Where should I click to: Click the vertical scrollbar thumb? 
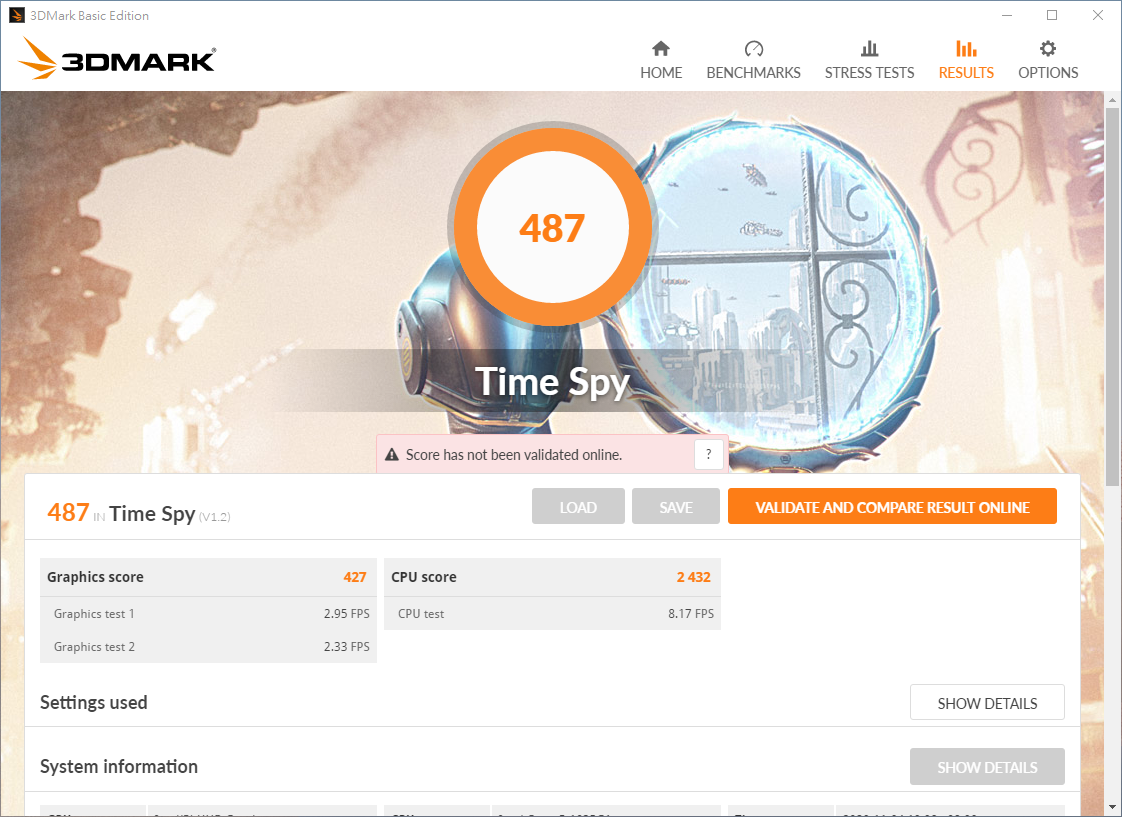coord(1112,300)
